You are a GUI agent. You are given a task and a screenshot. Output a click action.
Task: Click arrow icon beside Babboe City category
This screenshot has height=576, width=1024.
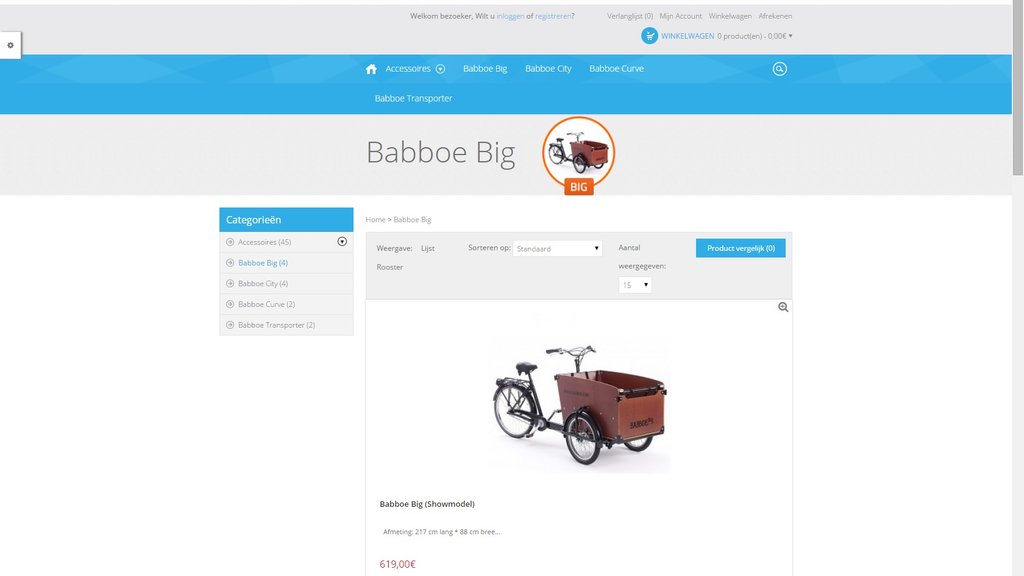230,283
